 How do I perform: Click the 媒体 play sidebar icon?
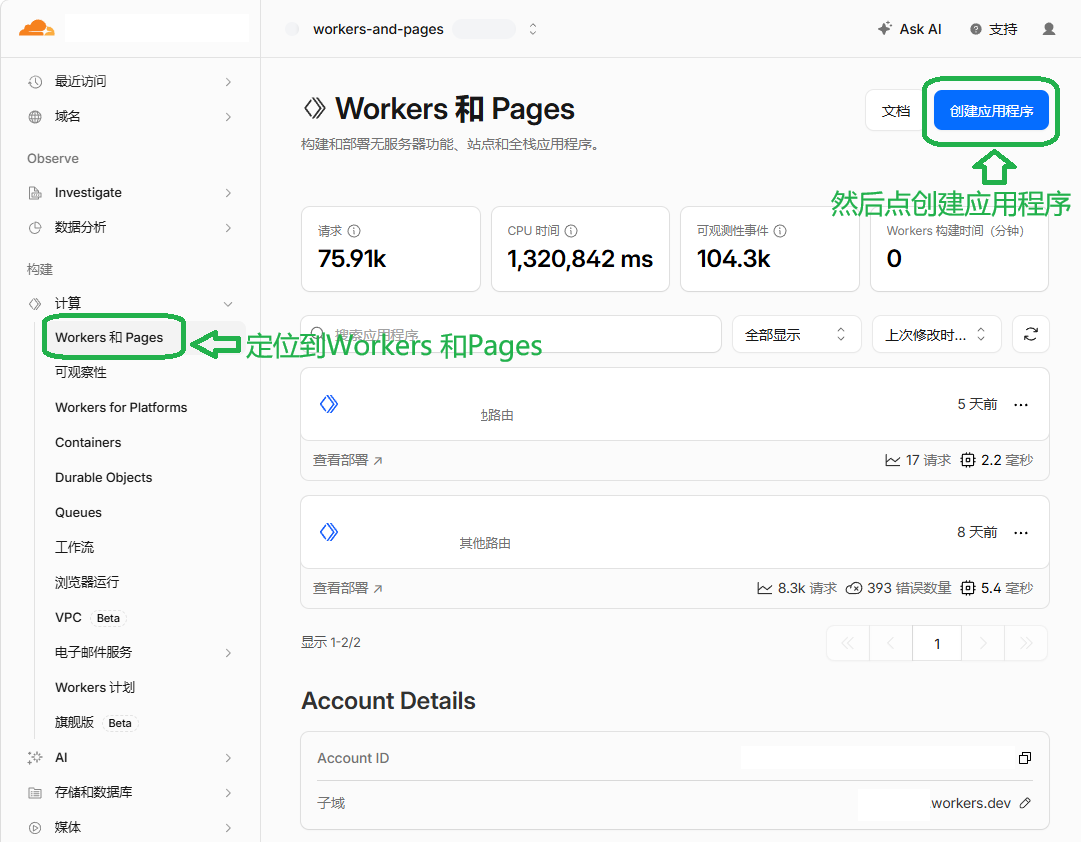coord(35,828)
